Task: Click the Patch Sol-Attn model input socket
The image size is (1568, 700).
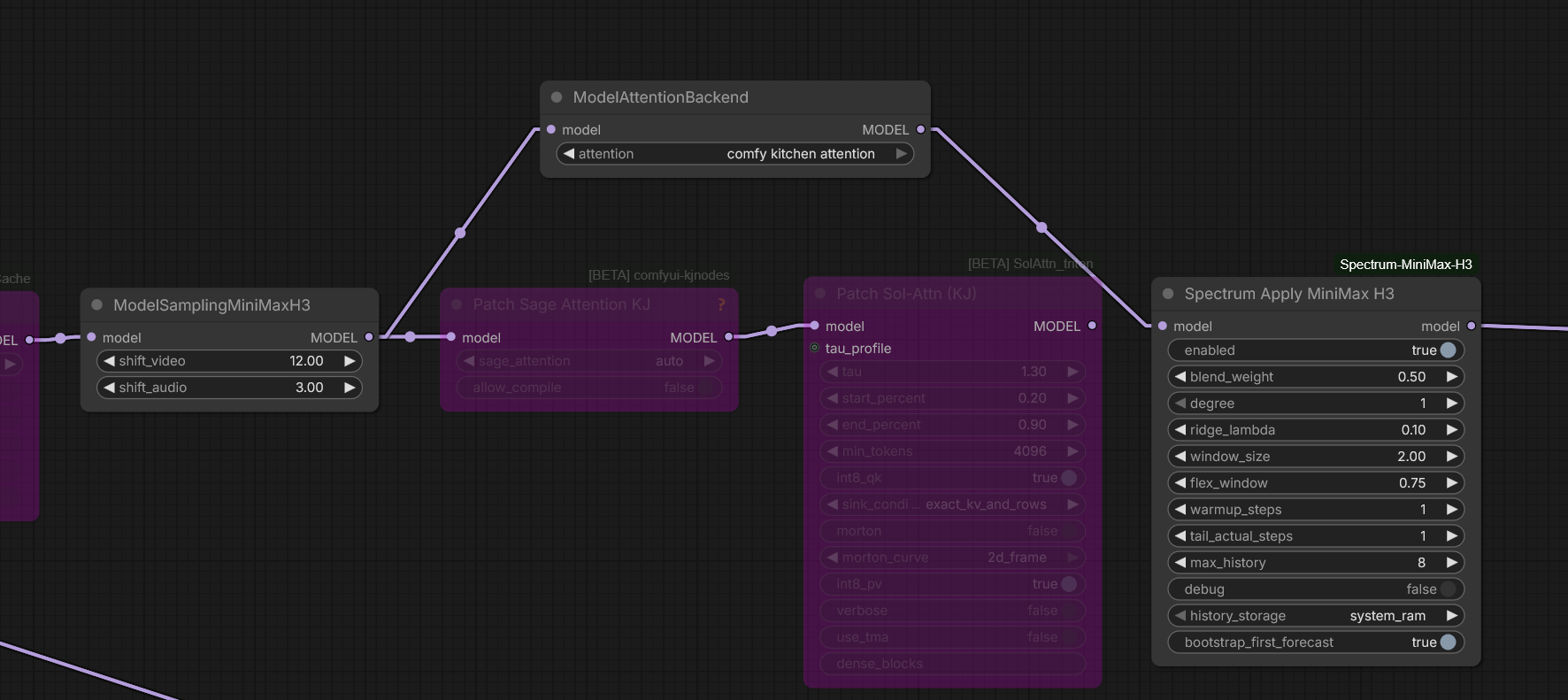Action: 814,326
